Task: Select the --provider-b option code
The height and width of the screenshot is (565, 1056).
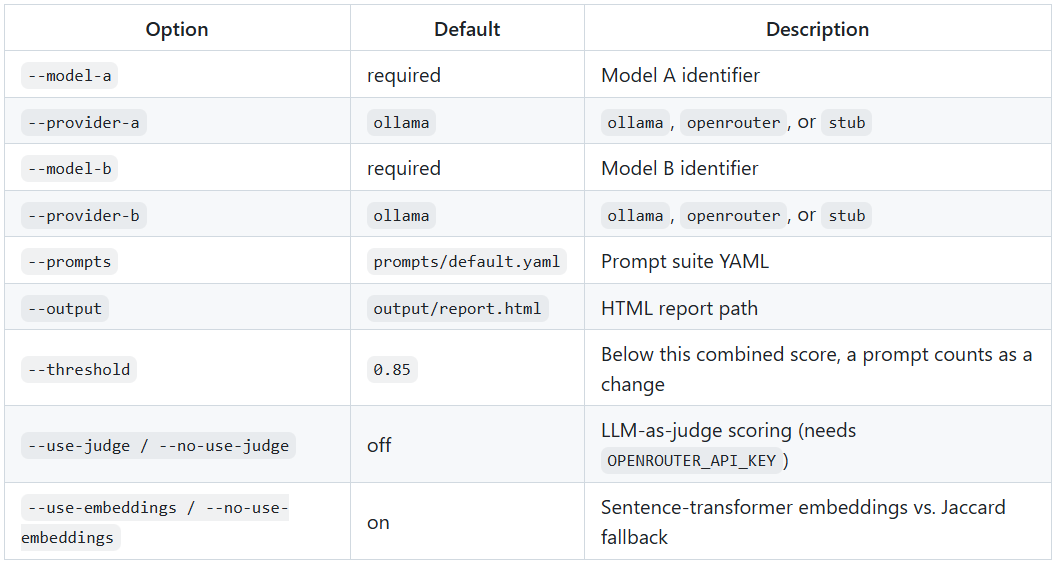Action: click(84, 215)
